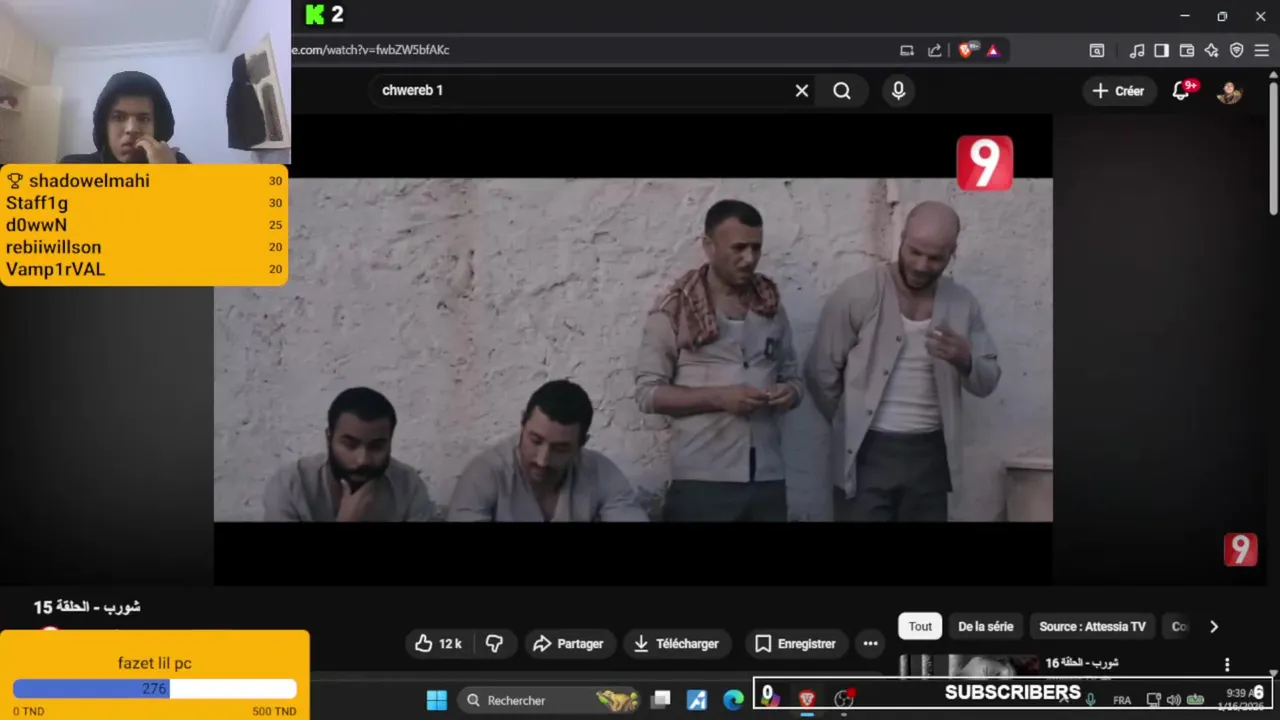
Task: Open the Windows Start menu
Action: (437, 700)
